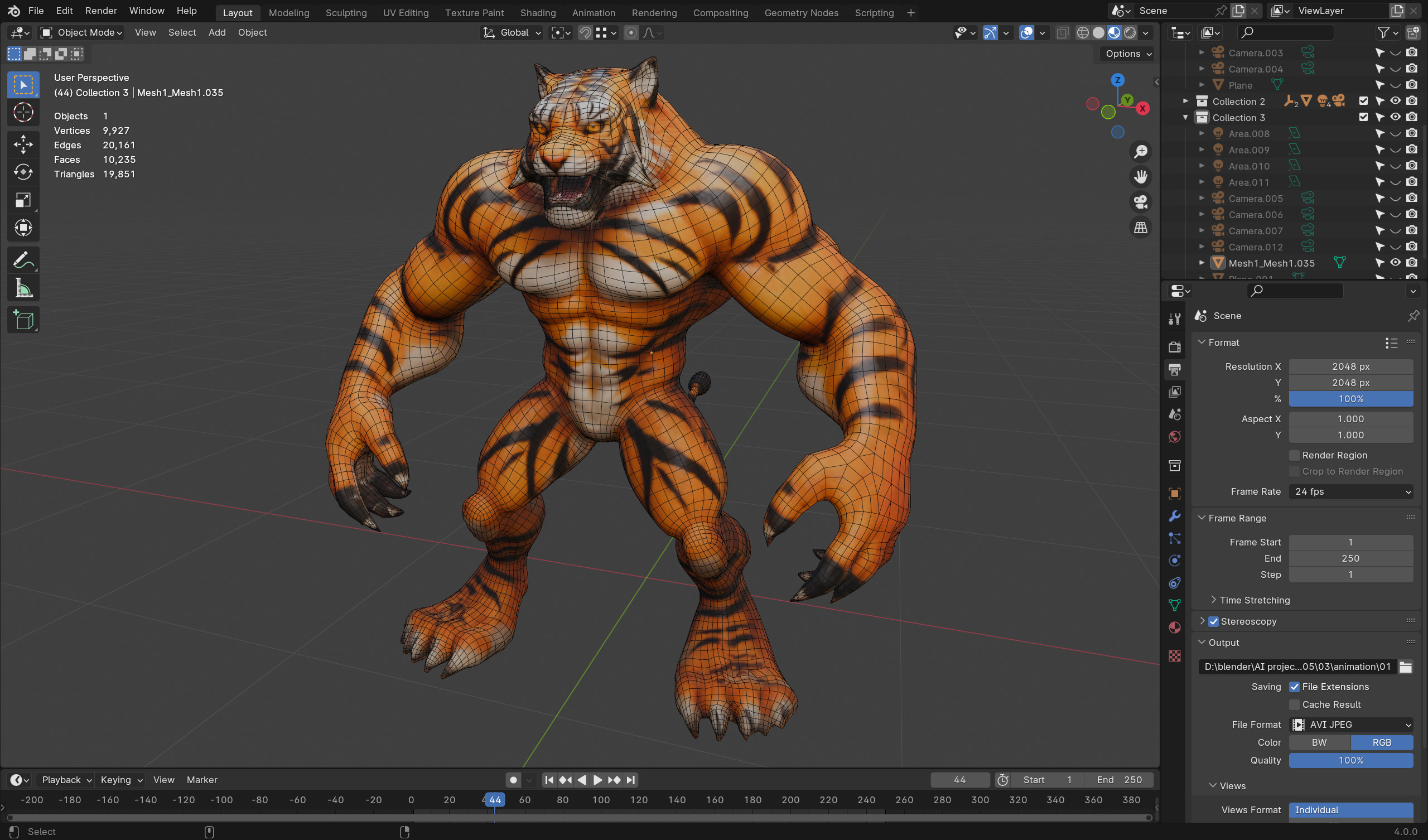Select the Scale tool
The height and width of the screenshot is (840, 1428).
(x=23, y=200)
